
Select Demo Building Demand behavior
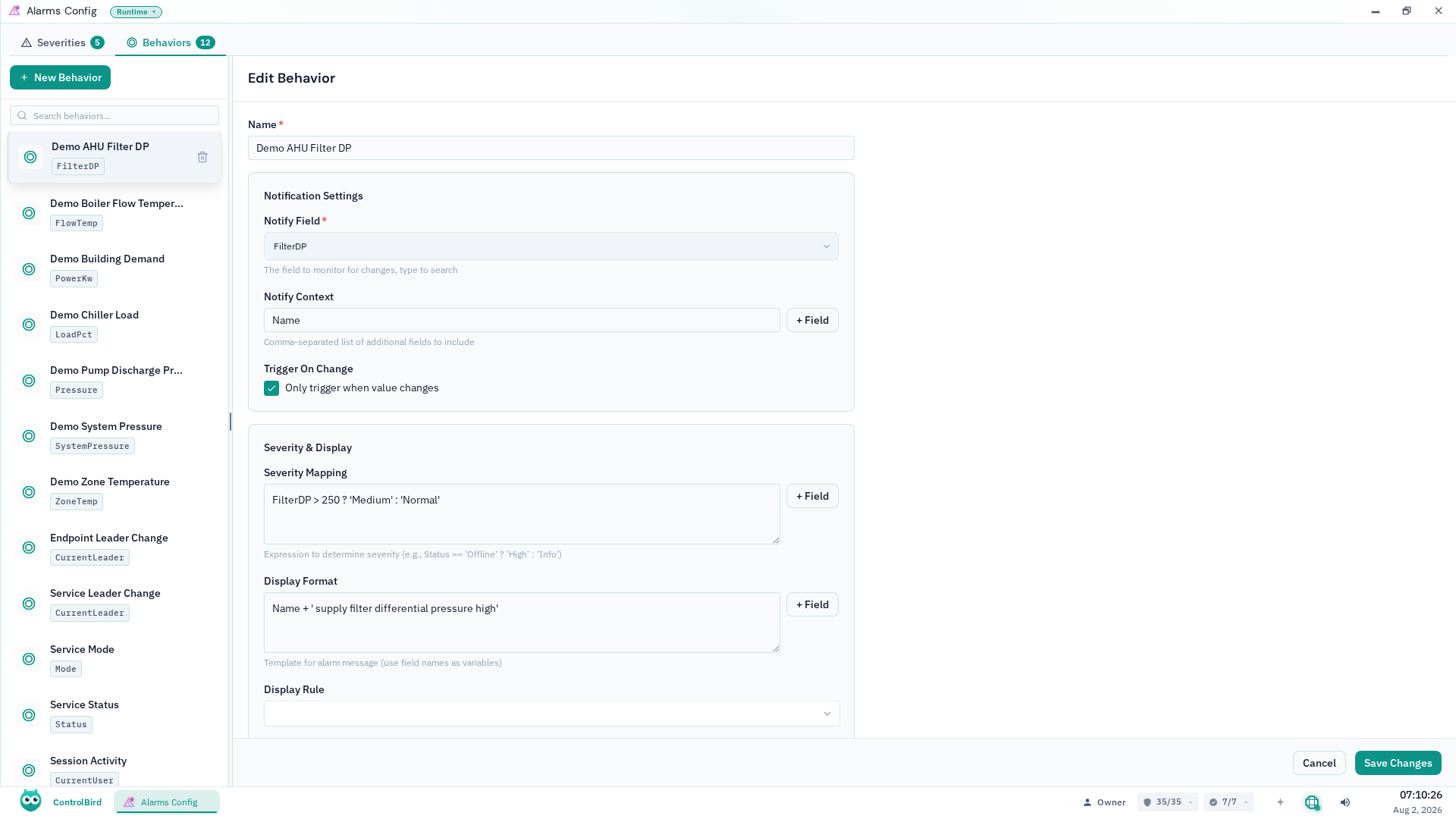tap(115, 269)
